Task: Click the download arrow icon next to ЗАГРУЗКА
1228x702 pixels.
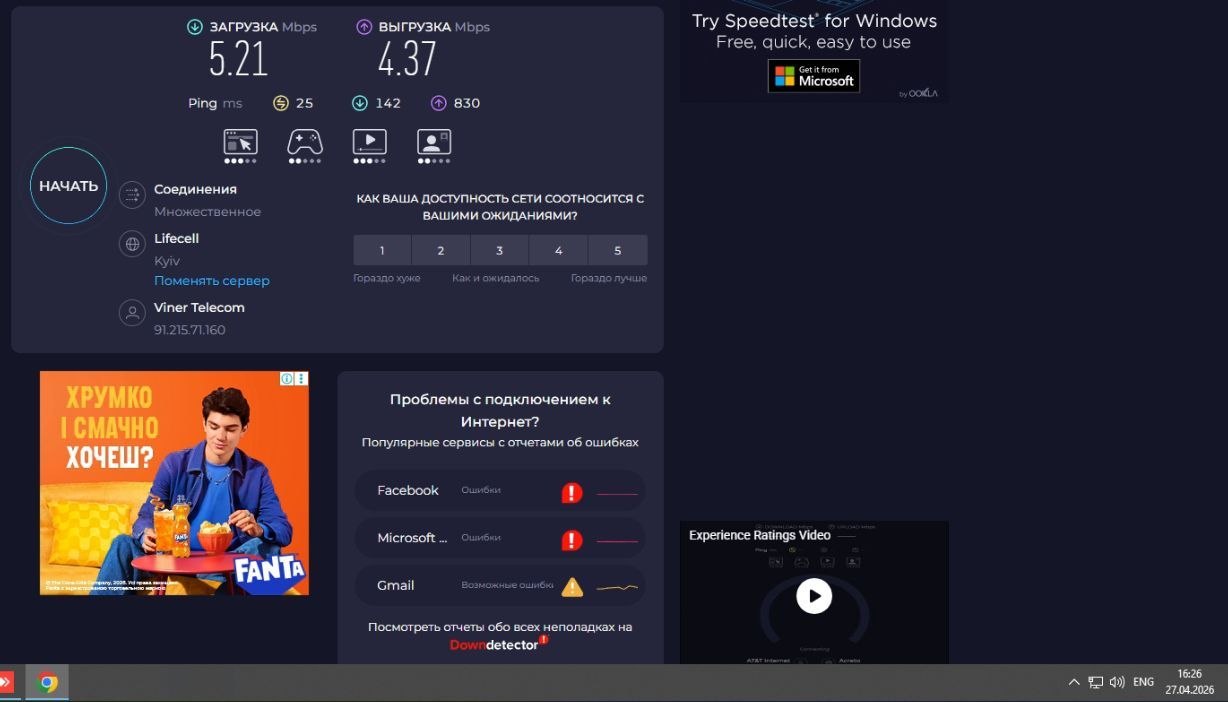Action: click(x=195, y=27)
